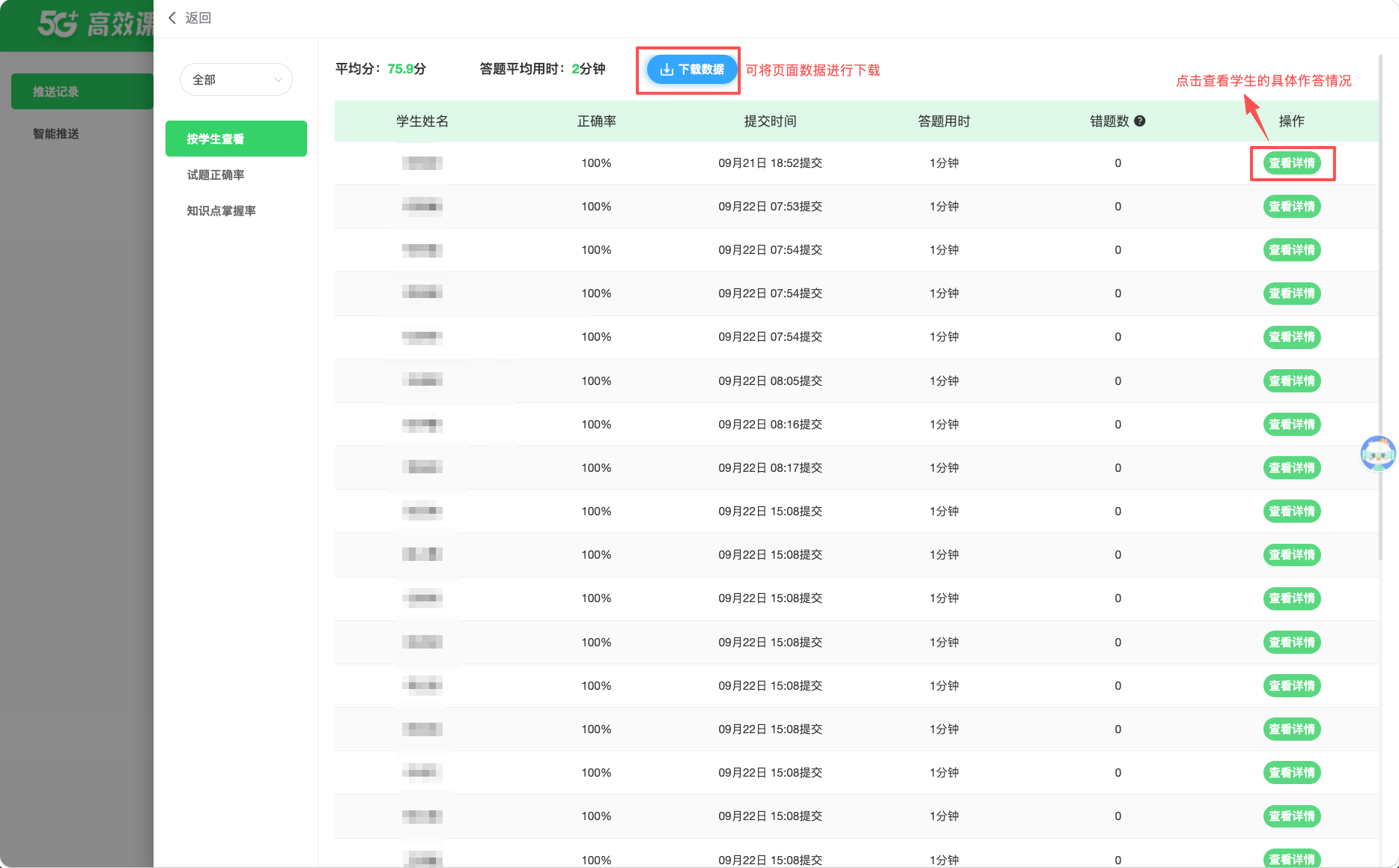Screen dimensions: 1399x868
Task: View details for the 09月22日 08:16 submission
Action: (x=1292, y=425)
